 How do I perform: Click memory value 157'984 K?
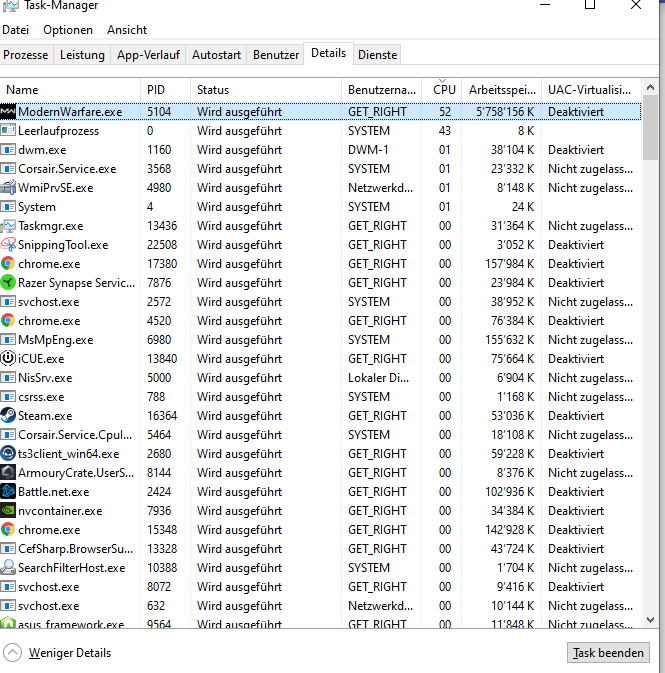(510, 264)
